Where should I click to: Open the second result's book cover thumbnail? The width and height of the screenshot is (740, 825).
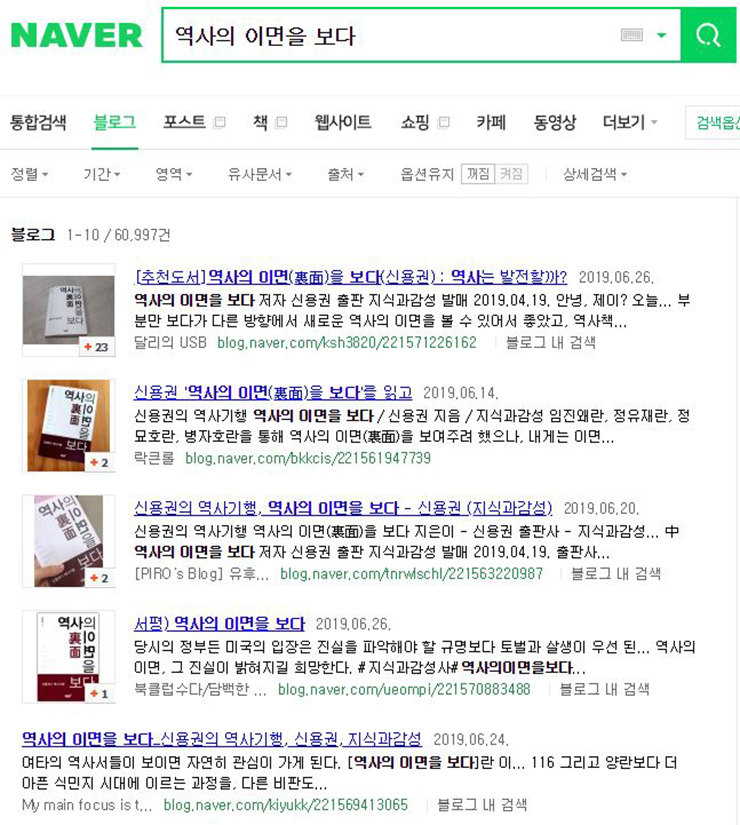(x=68, y=425)
